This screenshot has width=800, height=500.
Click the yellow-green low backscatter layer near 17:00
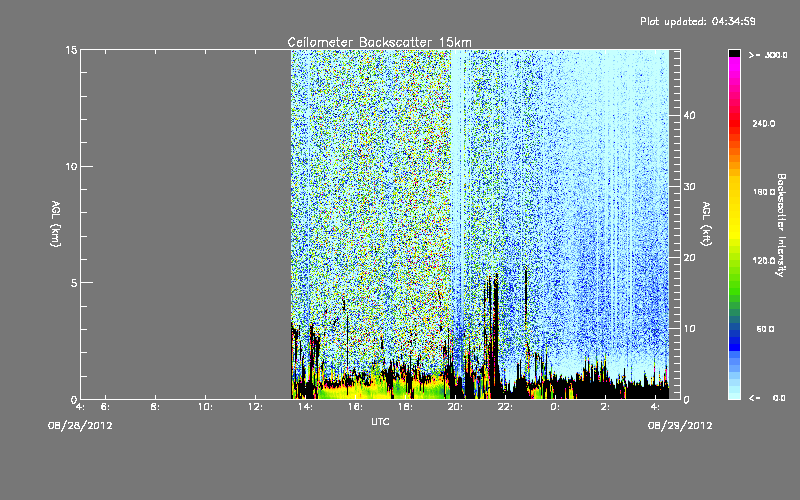point(380,389)
